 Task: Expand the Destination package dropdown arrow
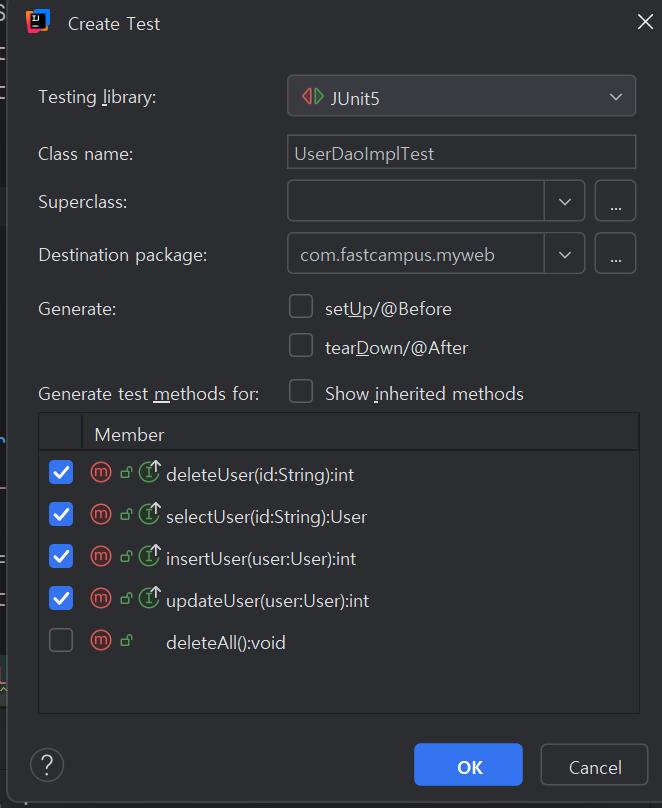(x=565, y=254)
